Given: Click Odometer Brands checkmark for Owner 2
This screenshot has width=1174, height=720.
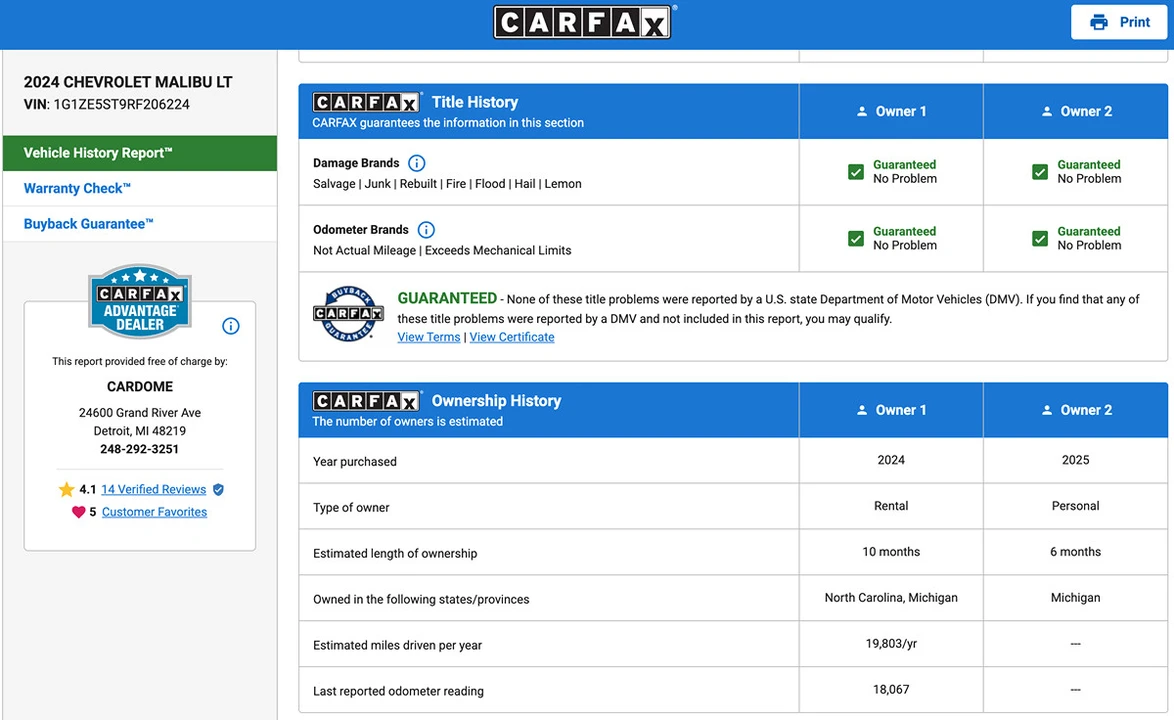Looking at the screenshot, I should (1040, 238).
